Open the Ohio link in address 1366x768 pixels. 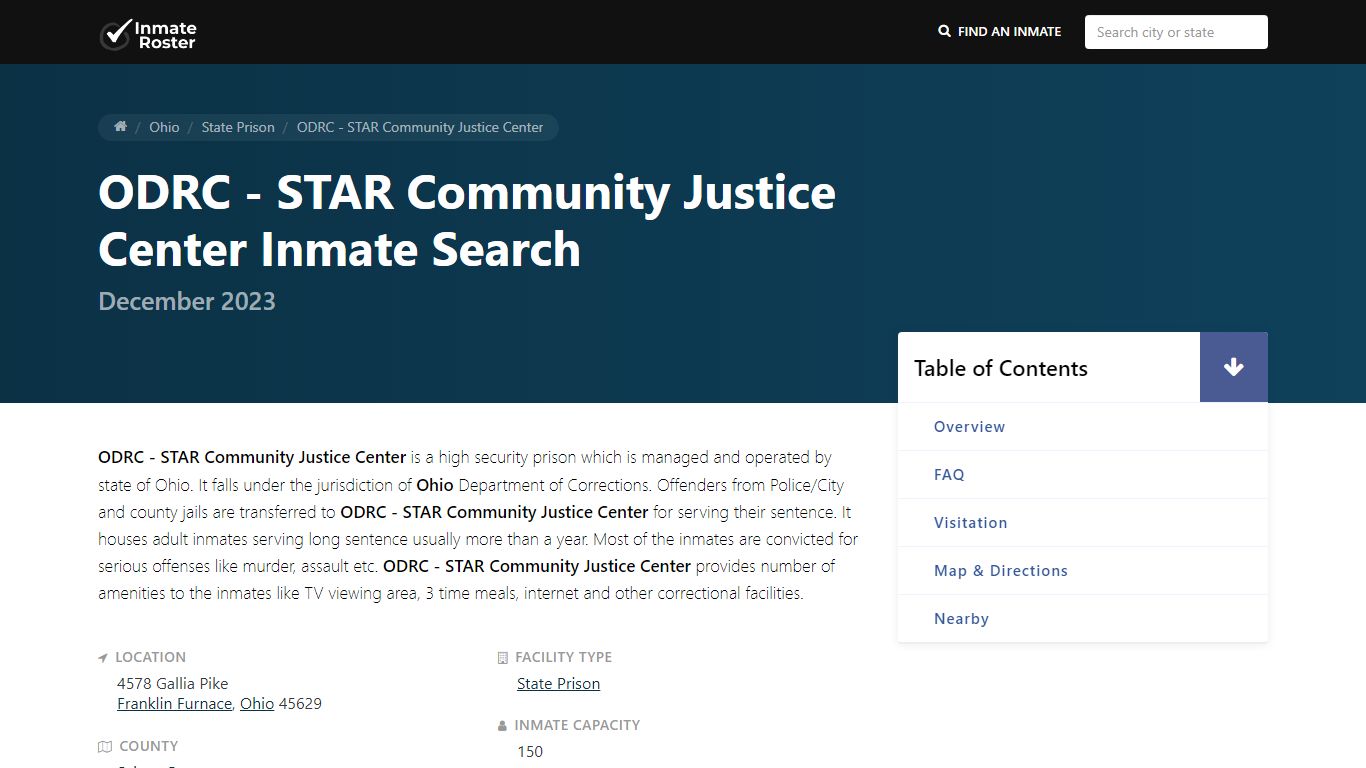click(257, 704)
